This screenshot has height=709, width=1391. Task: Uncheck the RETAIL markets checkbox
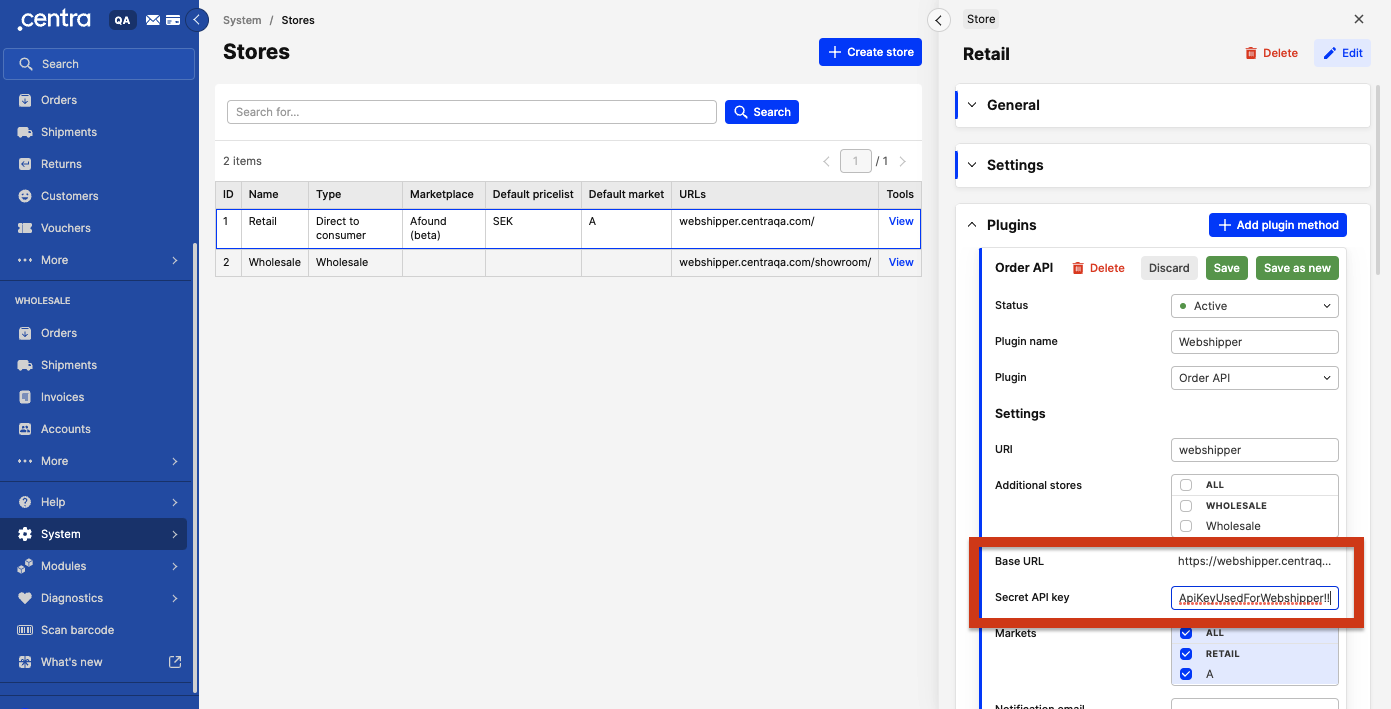coord(1186,654)
